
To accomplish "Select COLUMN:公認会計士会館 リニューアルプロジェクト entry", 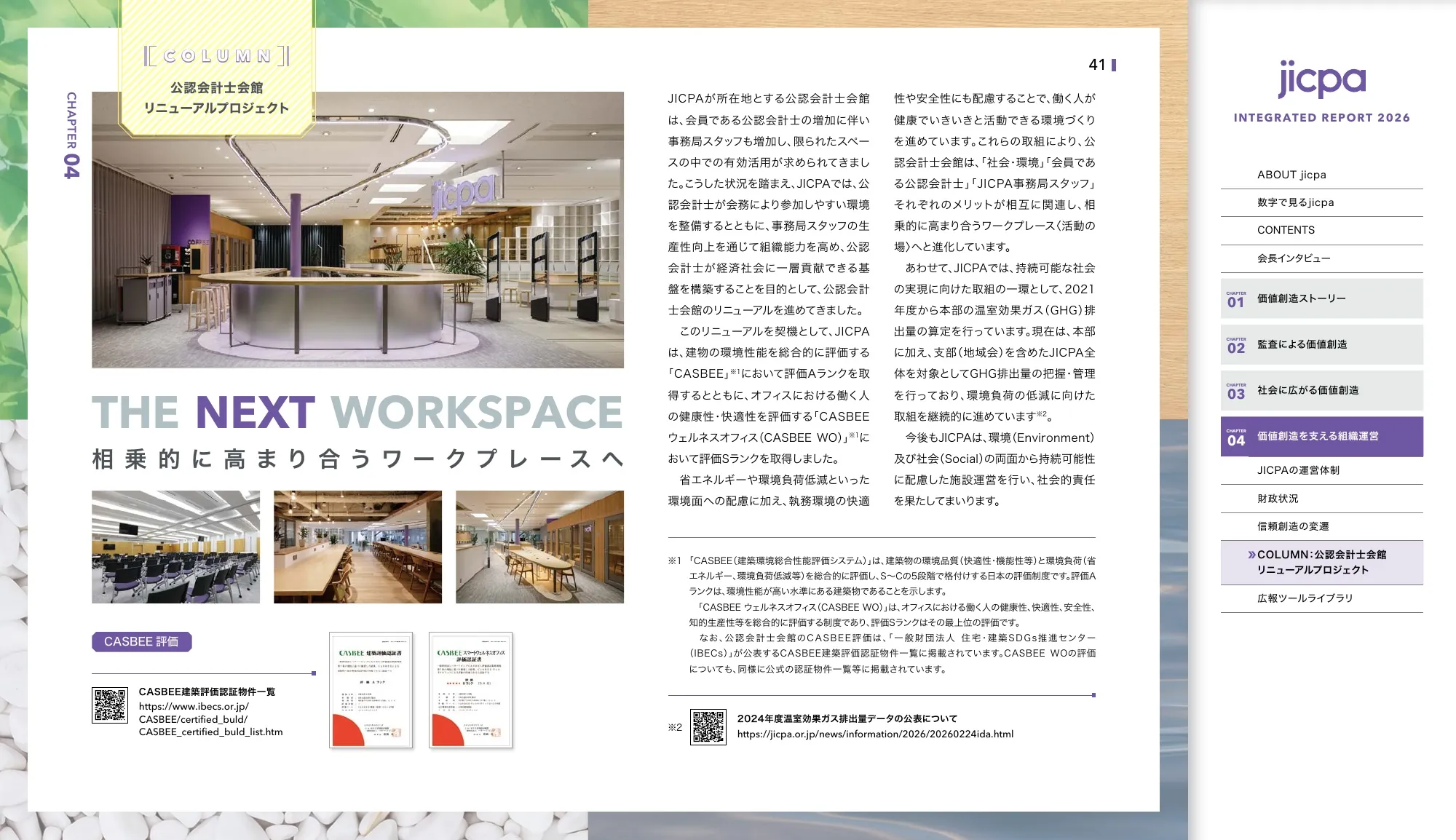I will point(1321,563).
